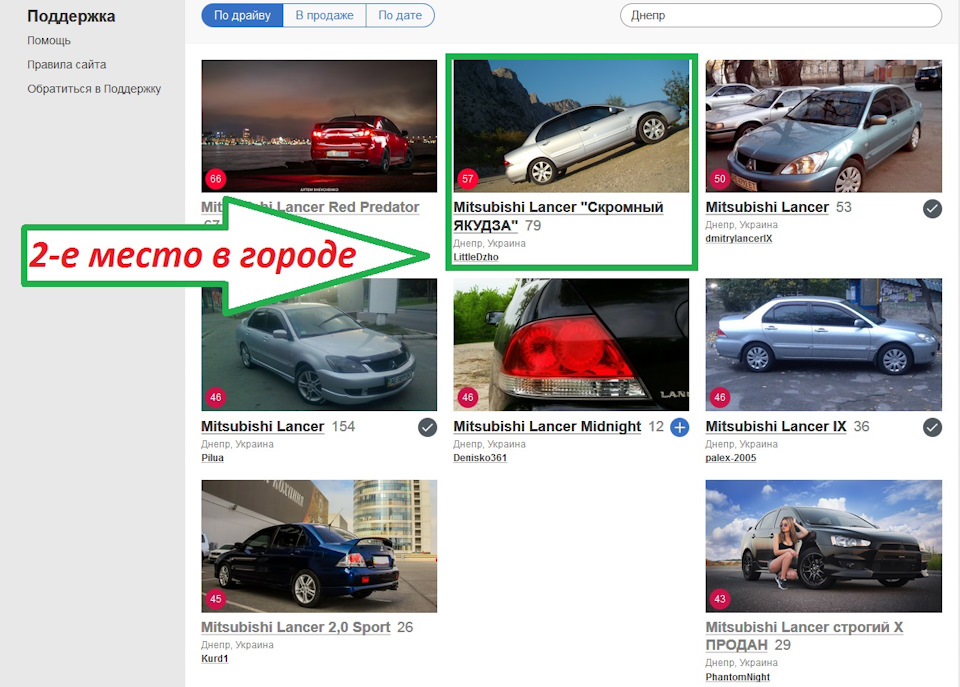Click Днепр, Украина under Lancer Midnight
The width and height of the screenshot is (960, 687).
489,444
